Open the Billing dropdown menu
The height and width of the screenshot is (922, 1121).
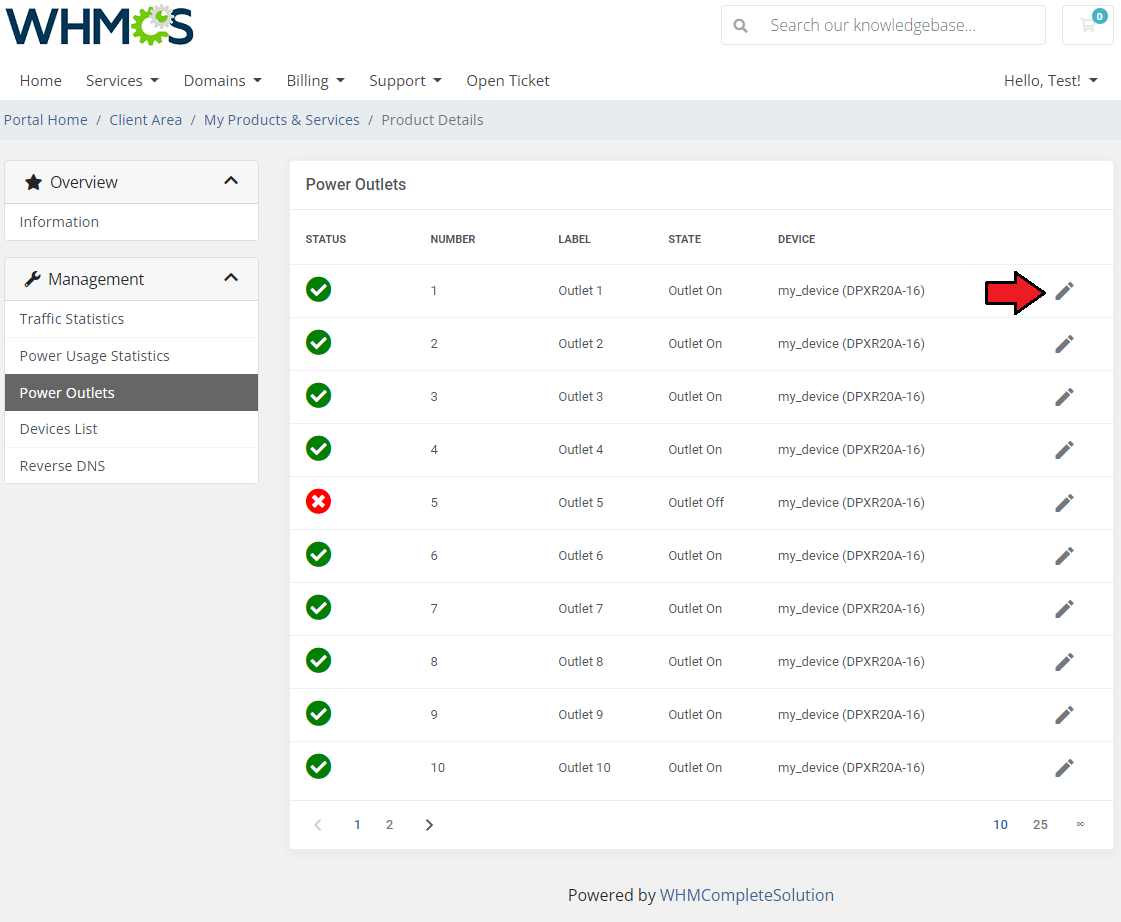click(x=316, y=81)
